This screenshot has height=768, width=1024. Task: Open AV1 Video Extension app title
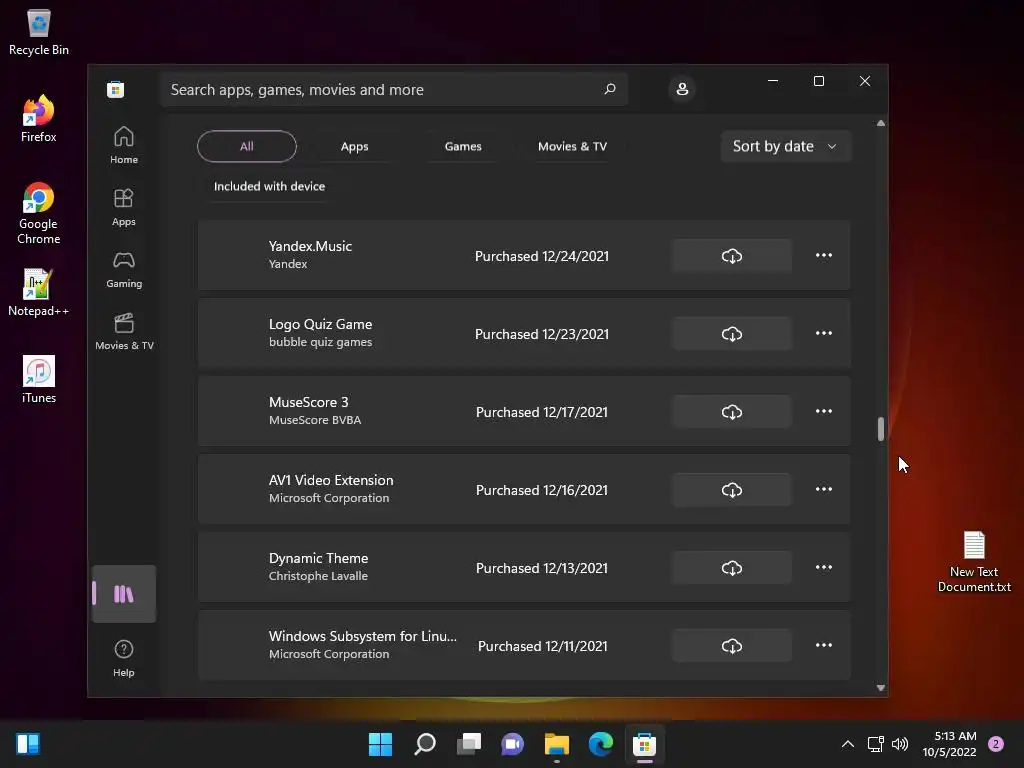[331, 480]
